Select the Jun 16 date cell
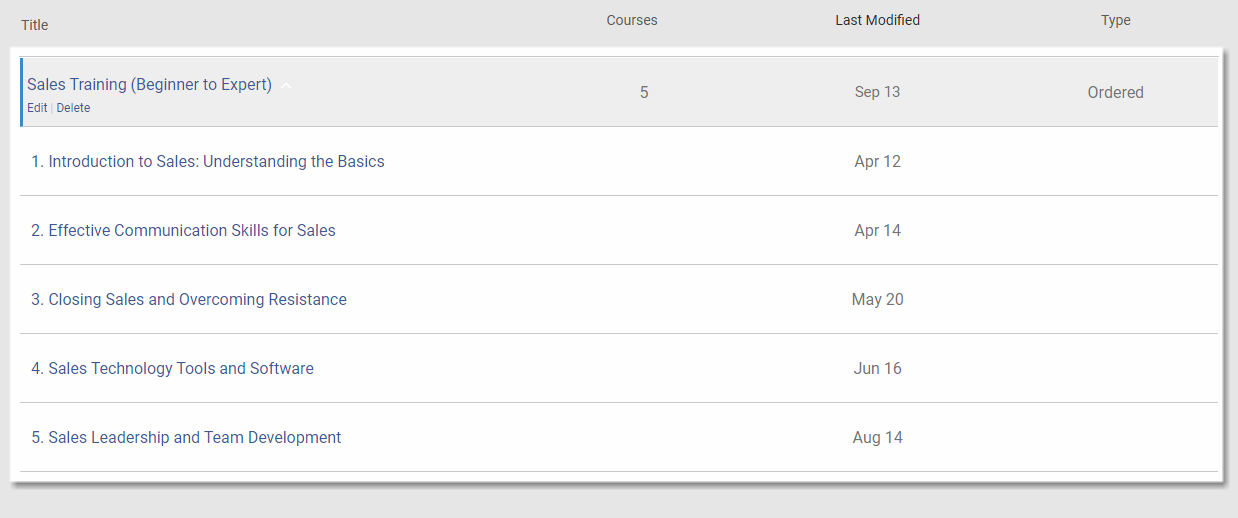 pyautogui.click(x=878, y=368)
